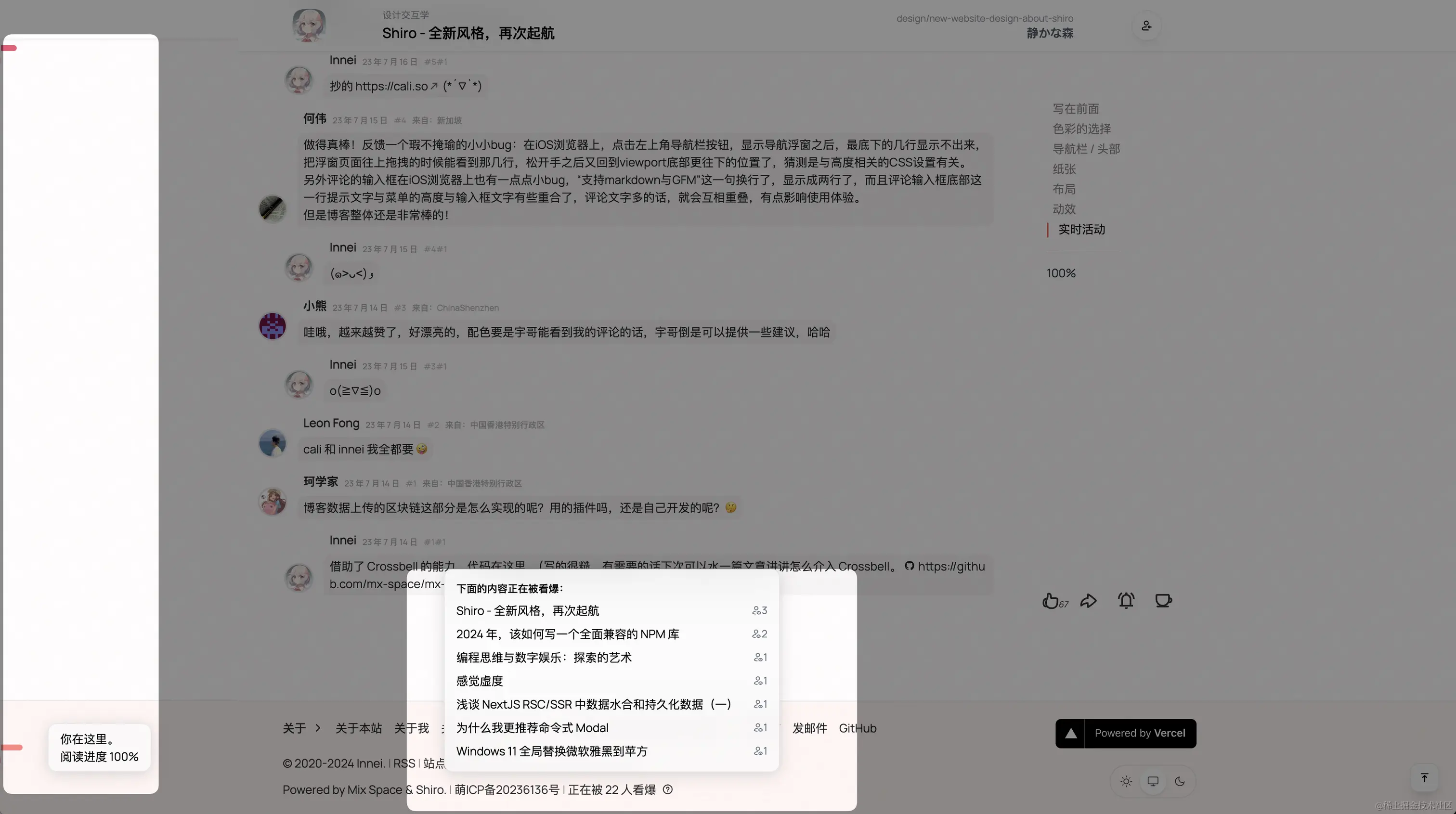
Task: Jump to 动效 section
Action: 1064,209
